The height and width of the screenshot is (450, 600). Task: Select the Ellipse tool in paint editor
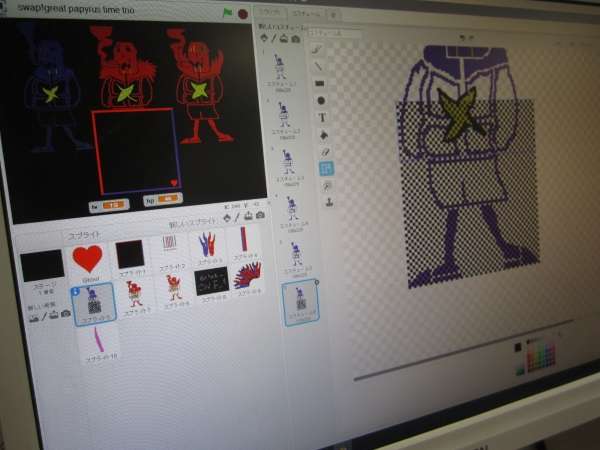[321, 100]
